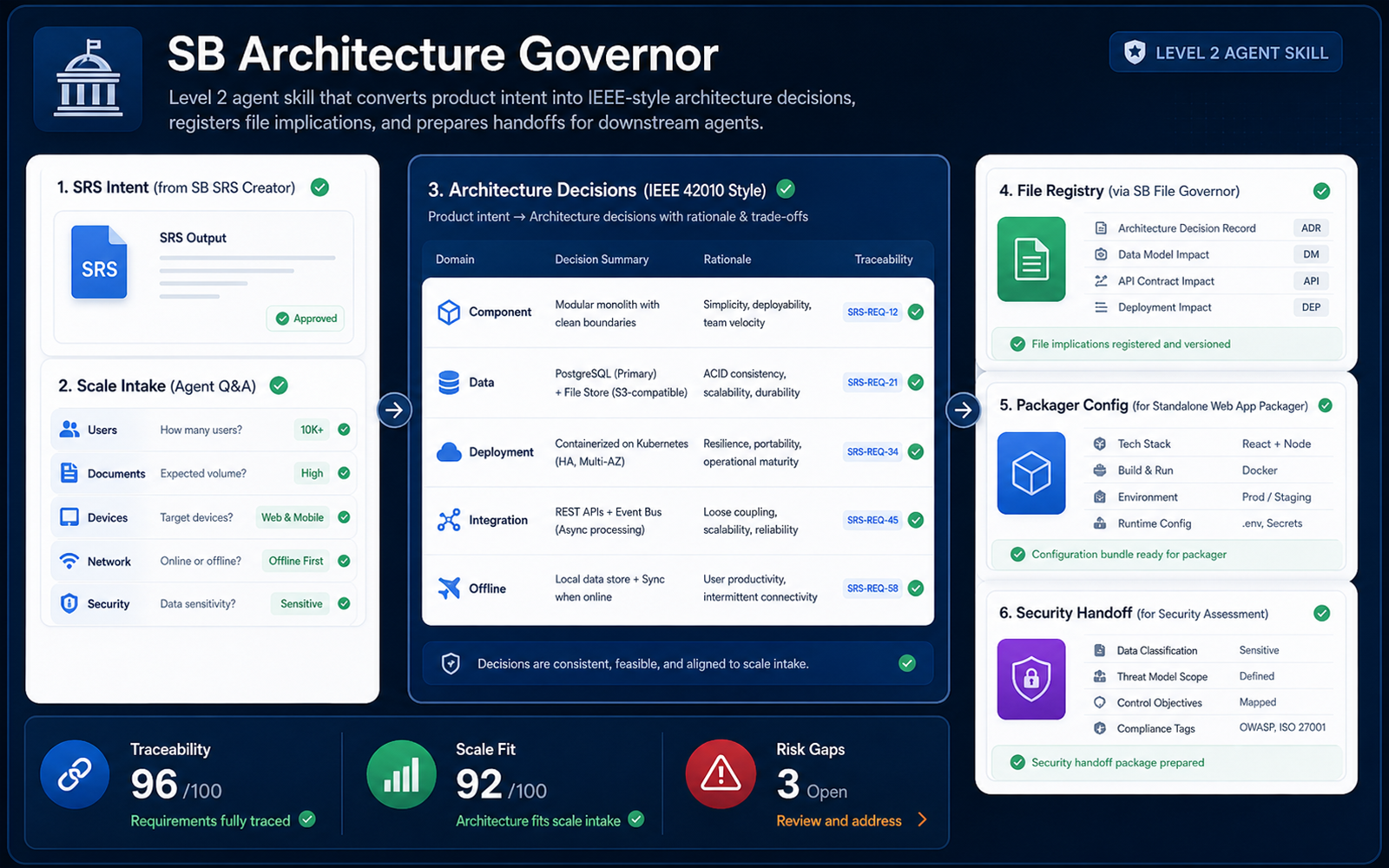This screenshot has width=1389, height=868.
Task: Click the capitol building governor logo
Action: click(x=88, y=79)
